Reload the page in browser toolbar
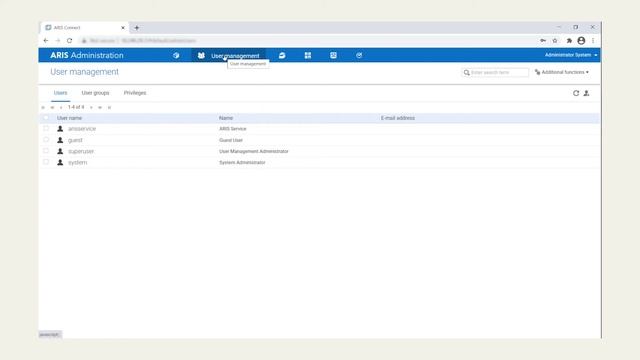The image size is (640, 360). [x=69, y=40]
